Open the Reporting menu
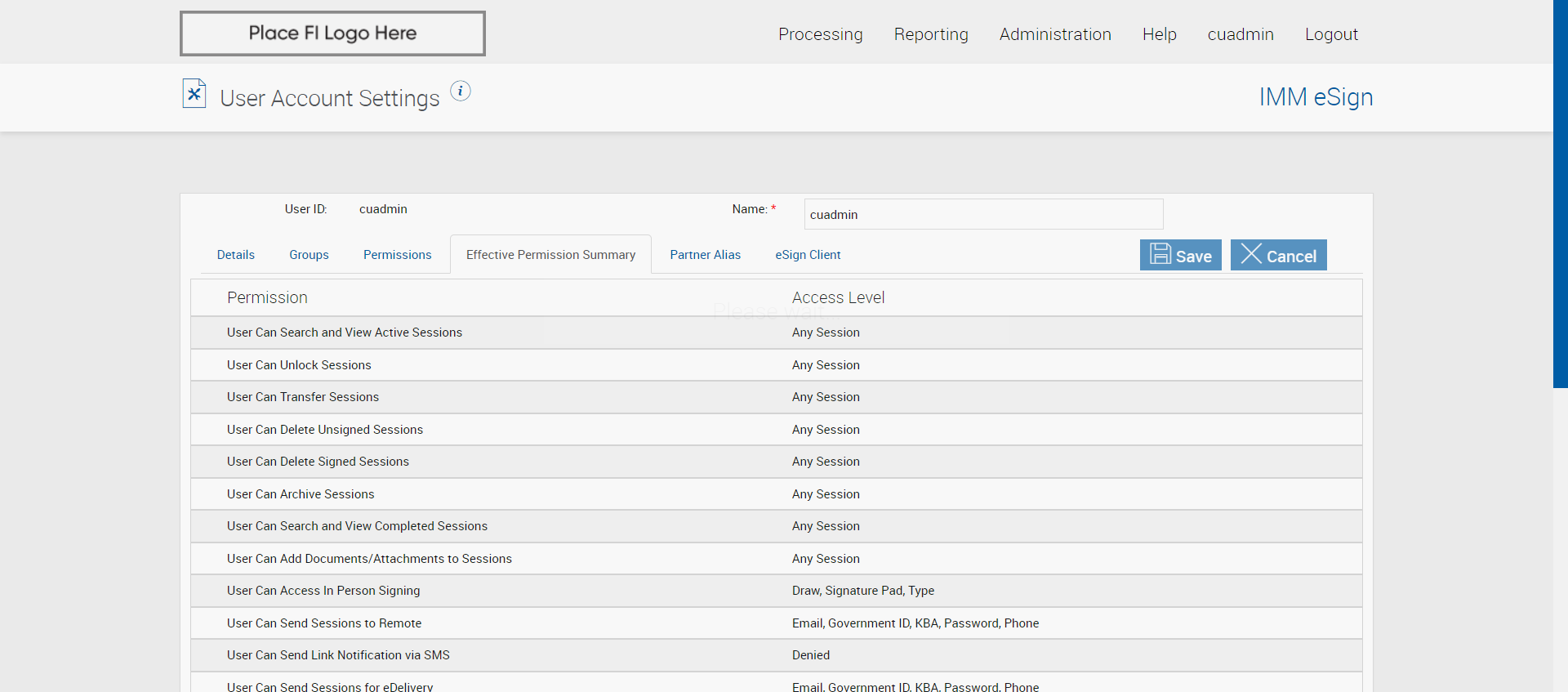Viewport: 1568px width, 692px height. point(931,34)
